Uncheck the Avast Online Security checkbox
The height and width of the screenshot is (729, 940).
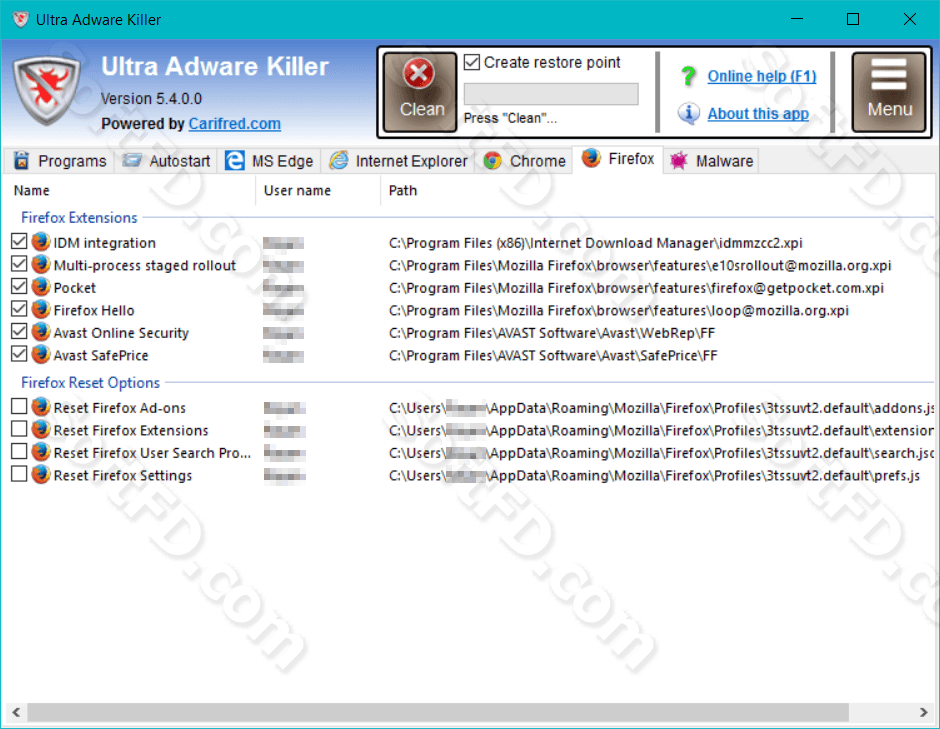(x=19, y=332)
